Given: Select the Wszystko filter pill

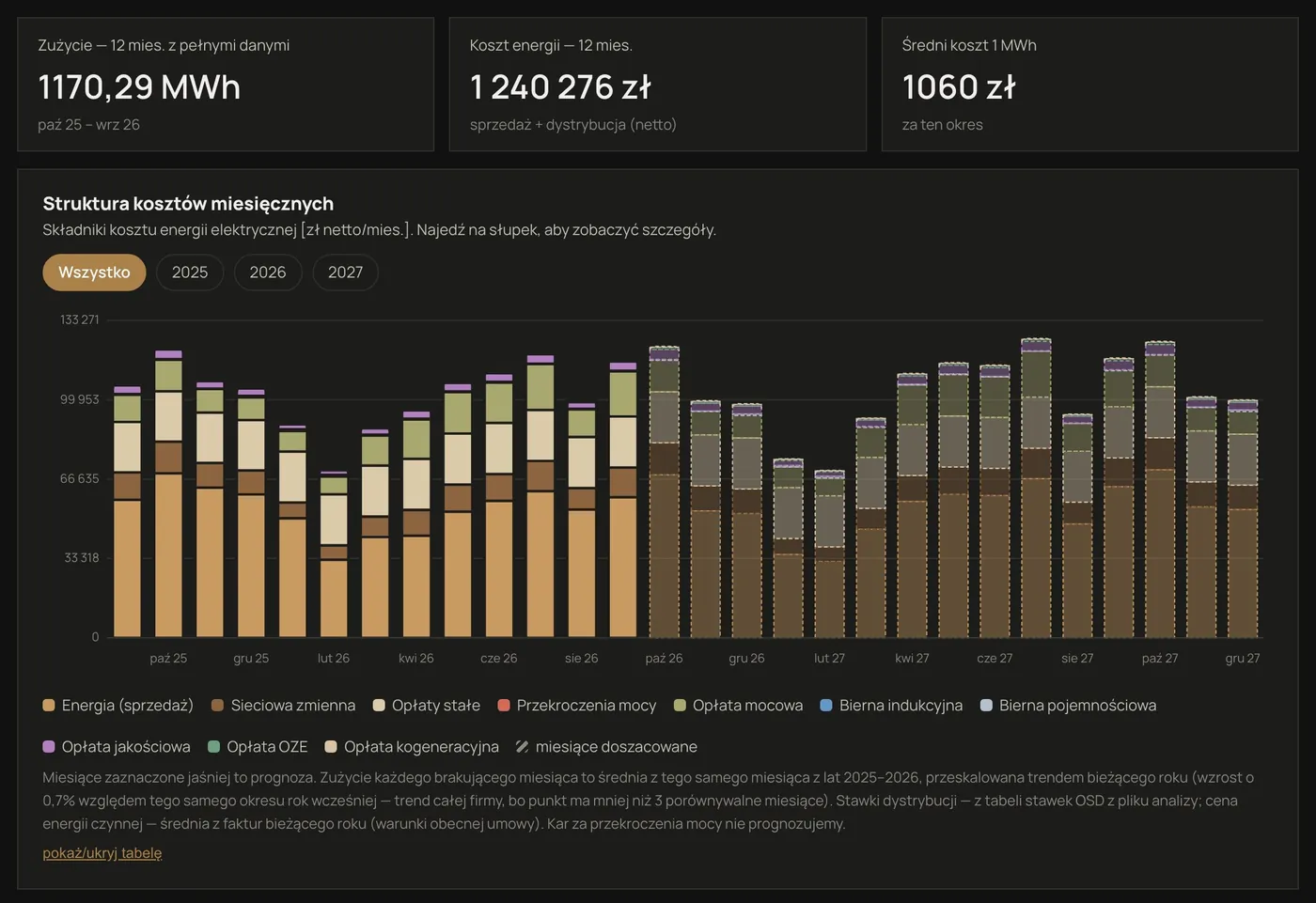Looking at the screenshot, I should (94, 272).
